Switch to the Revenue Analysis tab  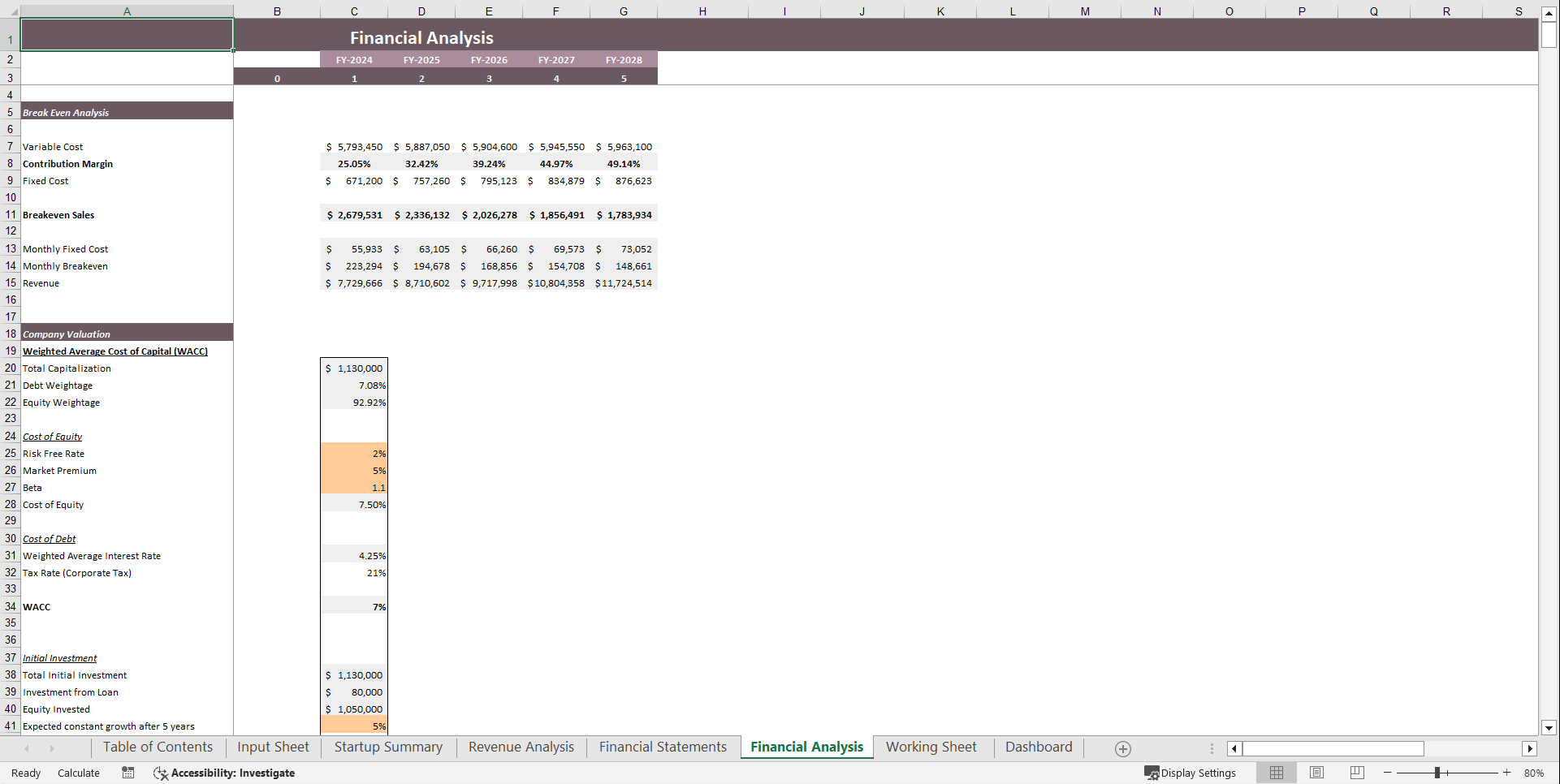pos(521,747)
